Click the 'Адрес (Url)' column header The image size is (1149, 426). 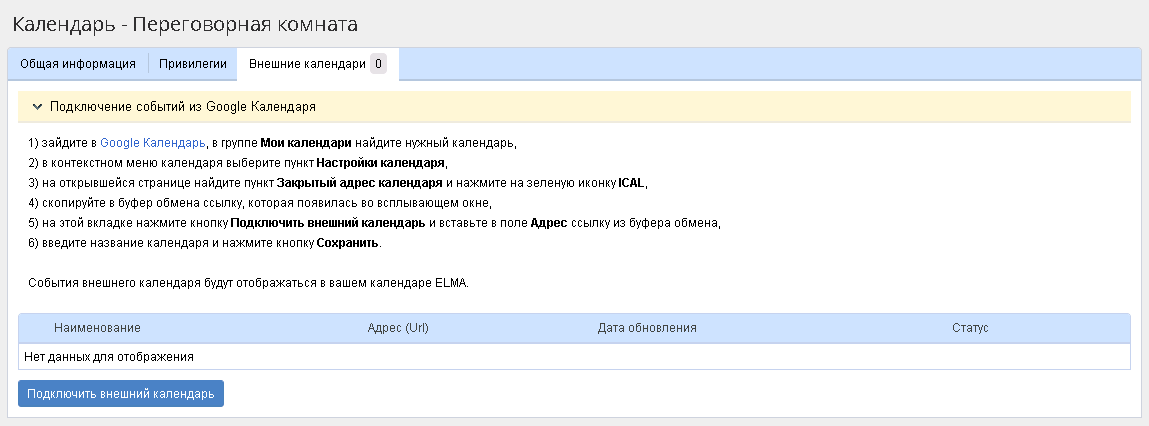(x=398, y=328)
